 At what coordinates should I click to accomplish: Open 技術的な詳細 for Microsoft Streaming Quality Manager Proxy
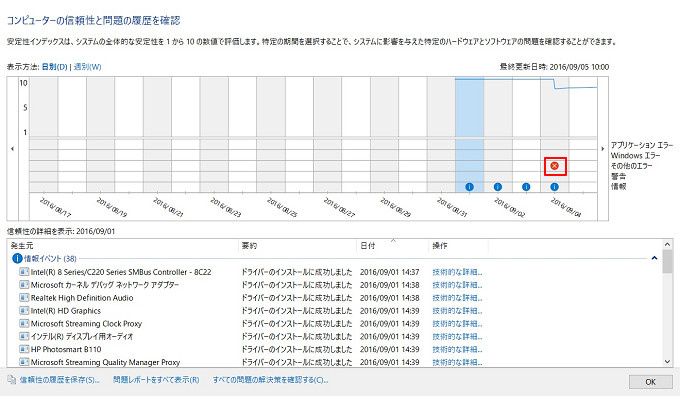pyautogui.click(x=457, y=362)
